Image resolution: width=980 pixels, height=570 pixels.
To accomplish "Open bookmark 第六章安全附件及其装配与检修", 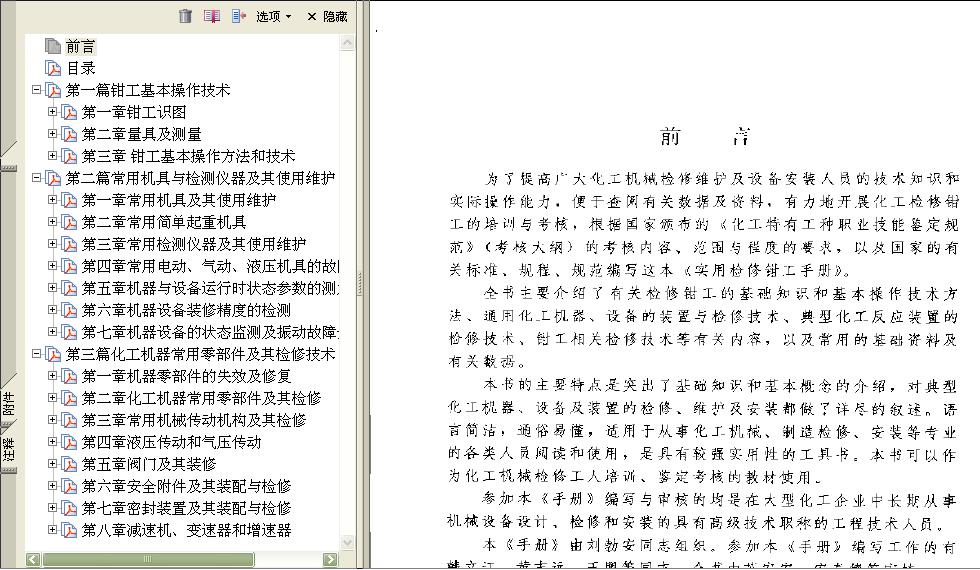I will (186, 486).
